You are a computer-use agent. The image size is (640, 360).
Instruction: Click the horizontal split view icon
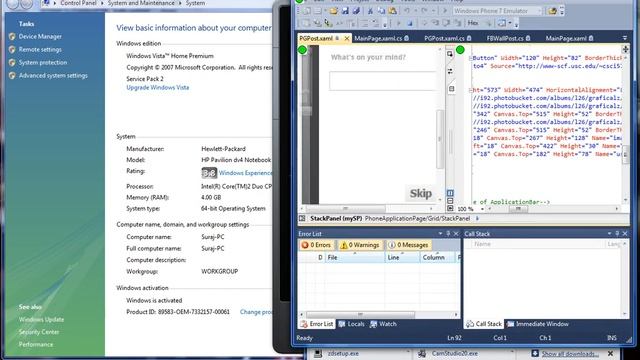tap(450, 201)
